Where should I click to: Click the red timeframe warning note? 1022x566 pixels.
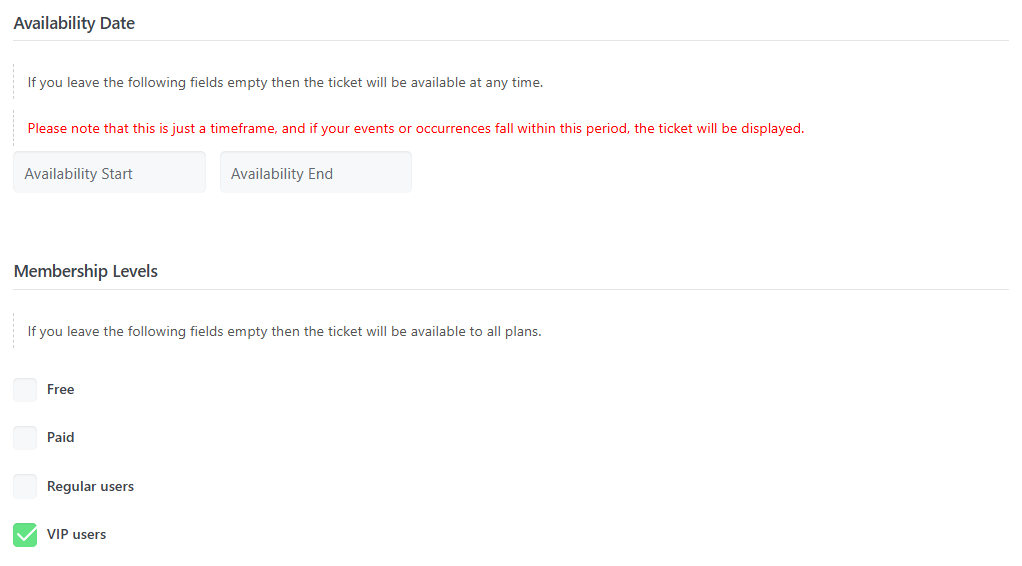point(415,129)
